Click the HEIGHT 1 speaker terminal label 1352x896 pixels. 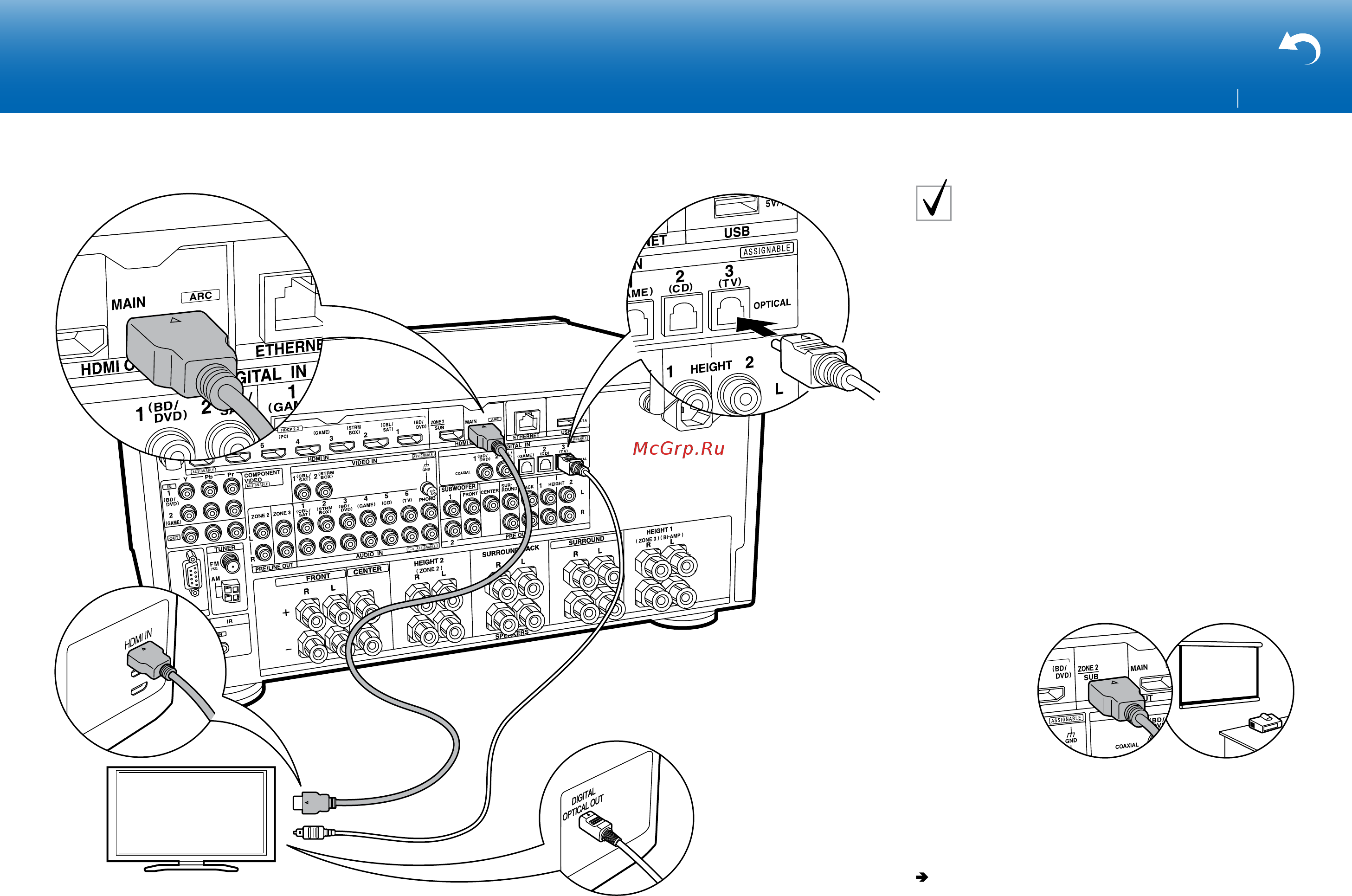[x=659, y=531]
